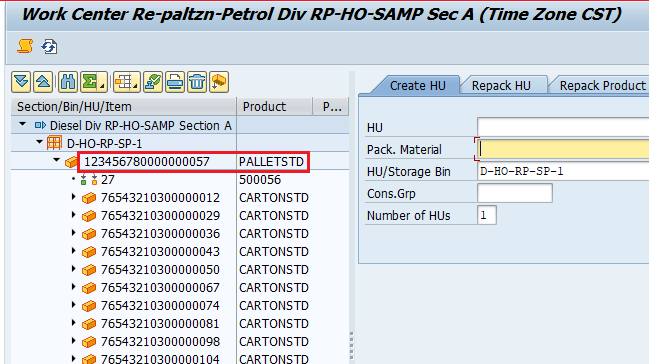Screen dimensions: 649x364
Task: Click the carton icon beside 76543210300000074
Action: tap(89, 306)
